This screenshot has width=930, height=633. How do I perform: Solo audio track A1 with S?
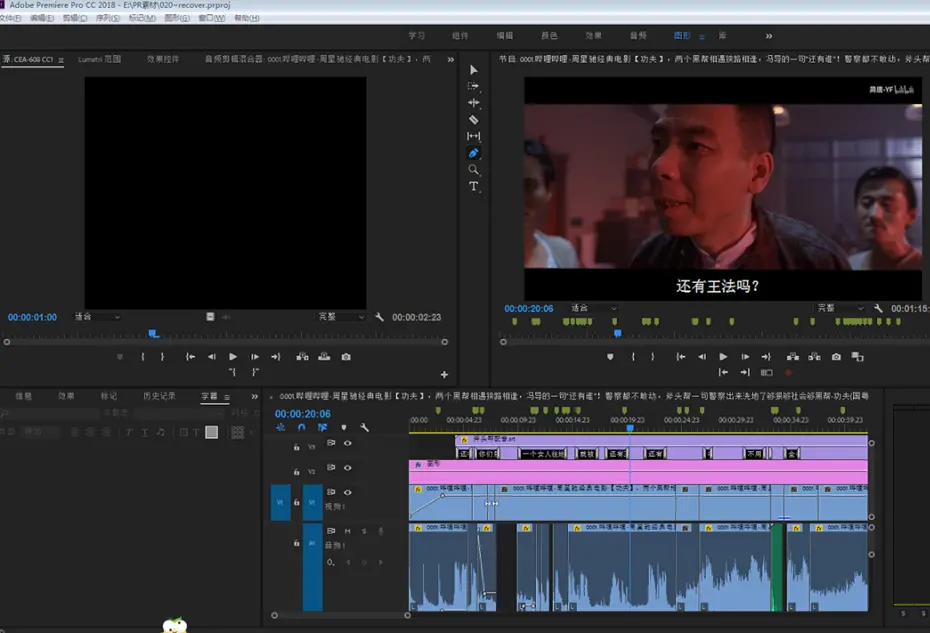tap(364, 531)
